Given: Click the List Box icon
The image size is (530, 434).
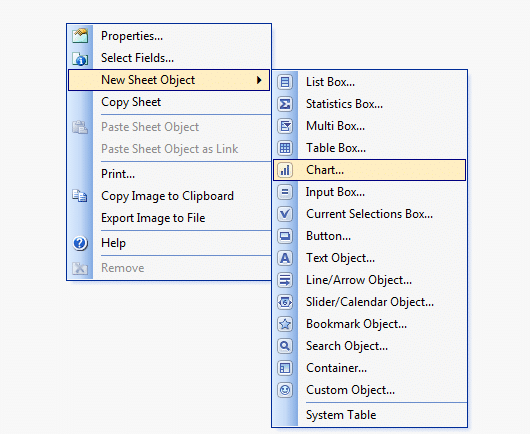Looking at the screenshot, I should (285, 82).
